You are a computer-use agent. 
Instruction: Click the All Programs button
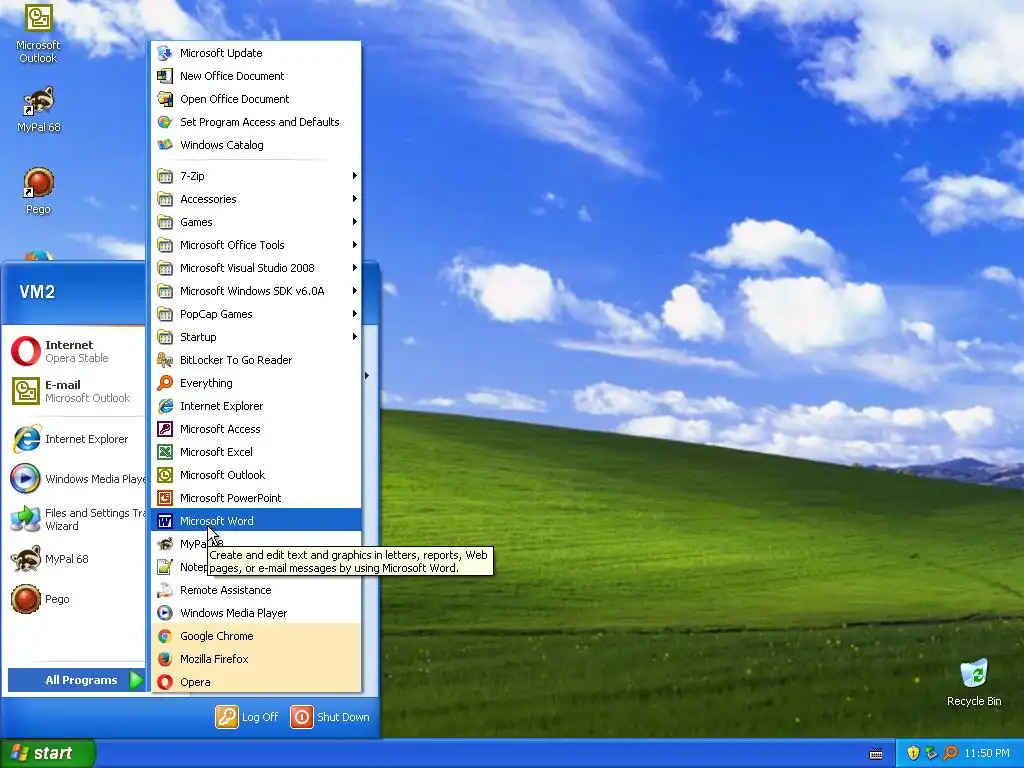(x=76, y=680)
